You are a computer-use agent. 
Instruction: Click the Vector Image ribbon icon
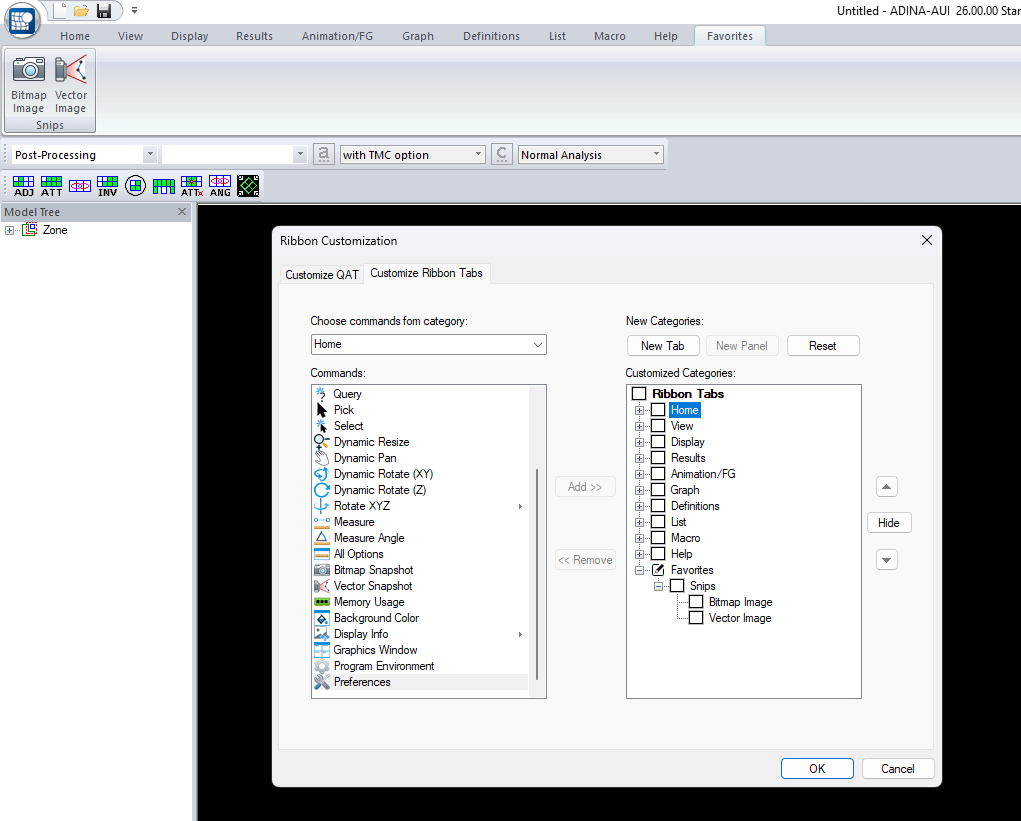click(70, 70)
